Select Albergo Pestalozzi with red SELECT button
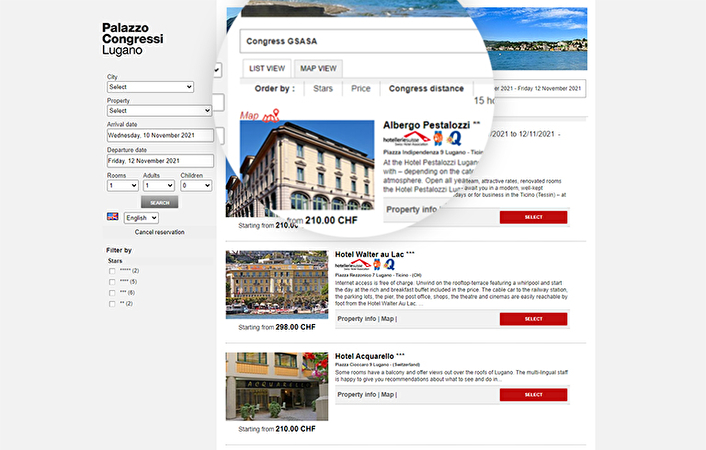Screen dimensions: 706x450 click(534, 217)
